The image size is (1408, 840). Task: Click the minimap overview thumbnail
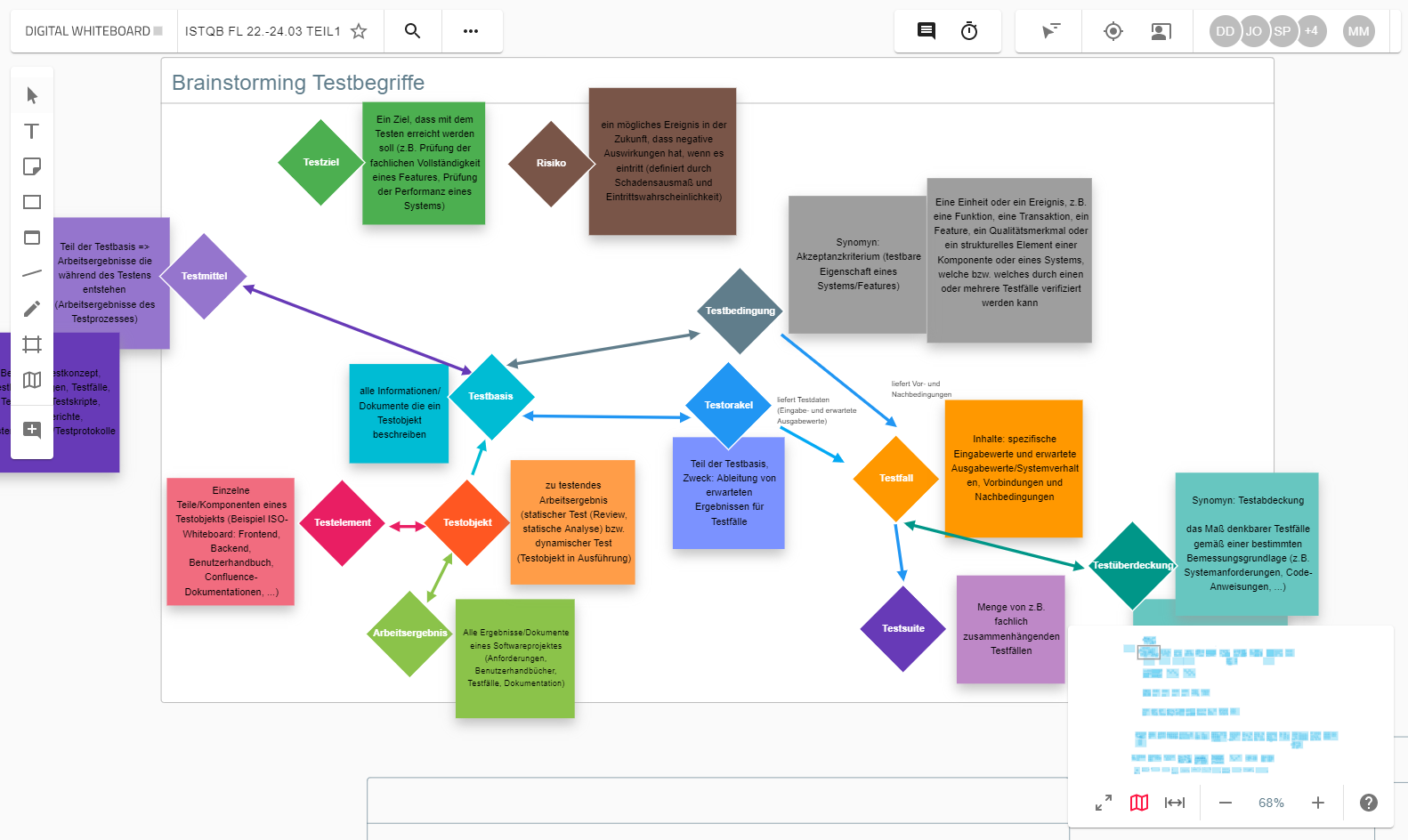click(1231, 703)
